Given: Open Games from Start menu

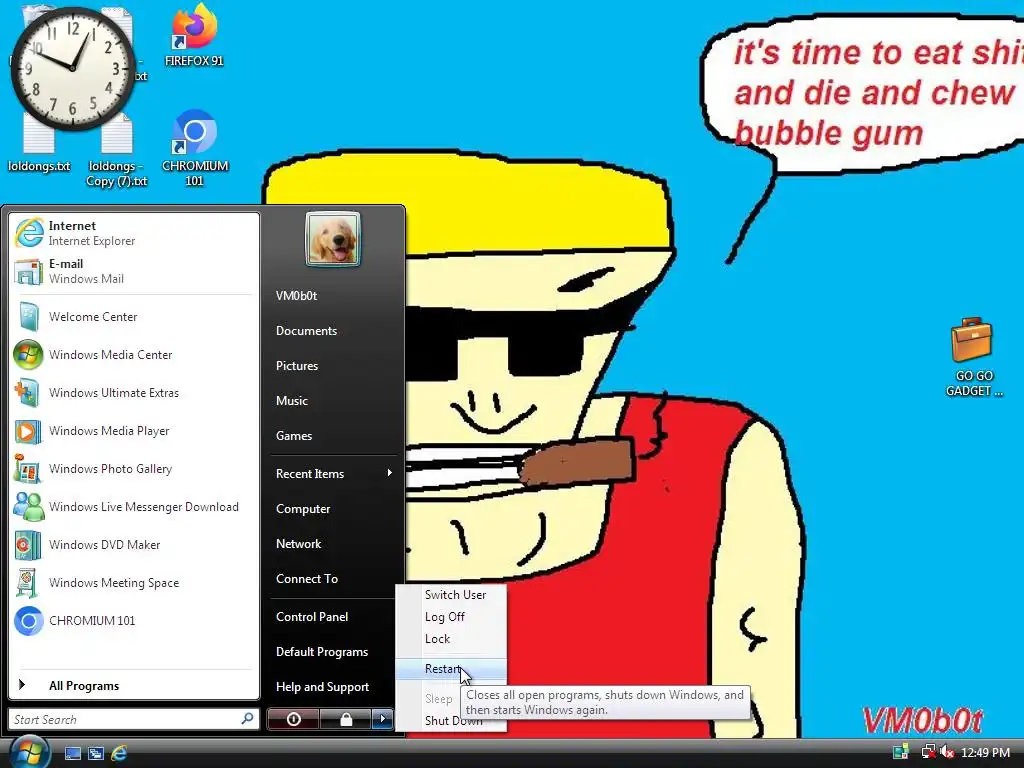Looking at the screenshot, I should coord(334,436).
